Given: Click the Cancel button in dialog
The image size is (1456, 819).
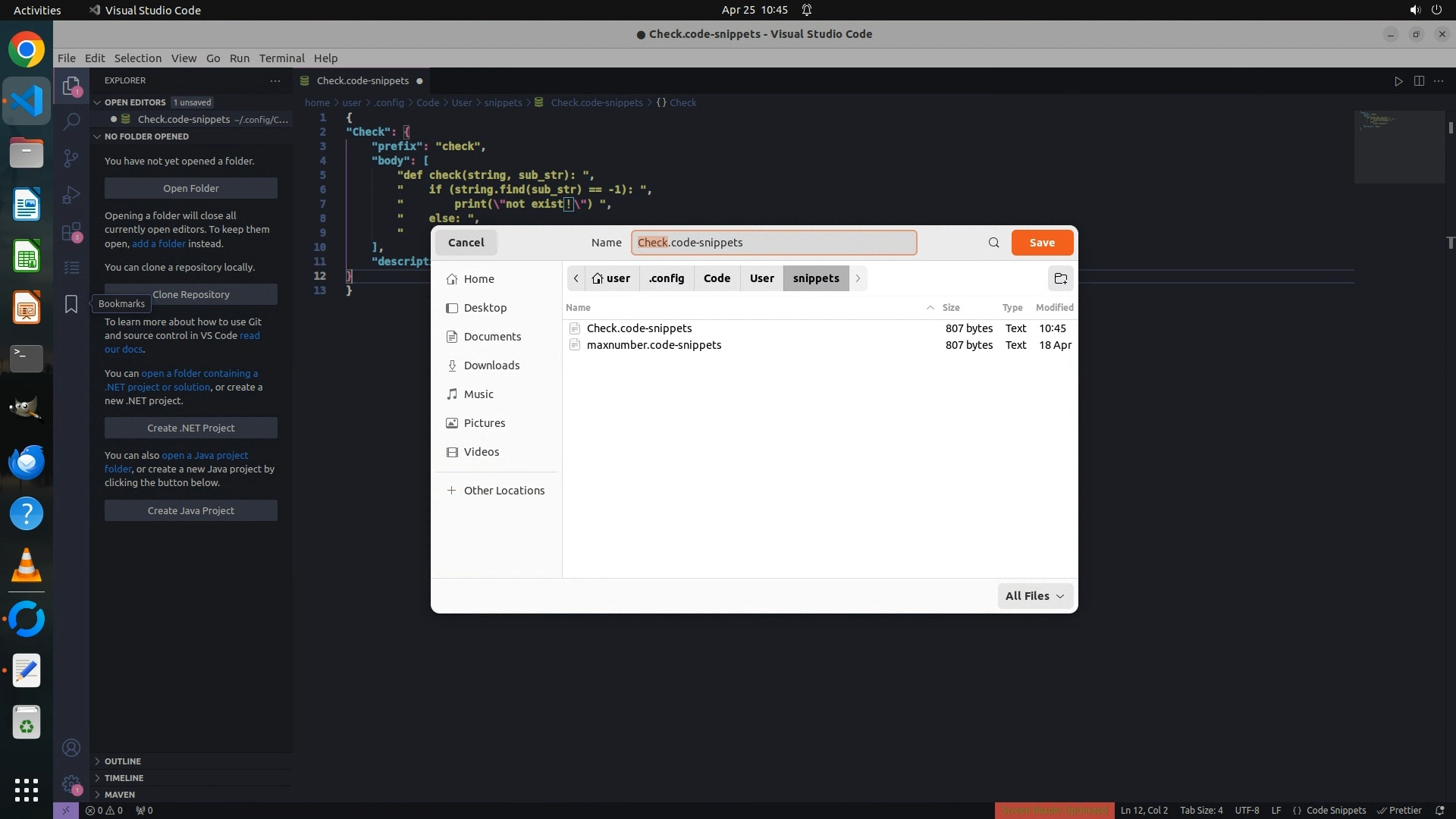Looking at the screenshot, I should pos(466,243).
